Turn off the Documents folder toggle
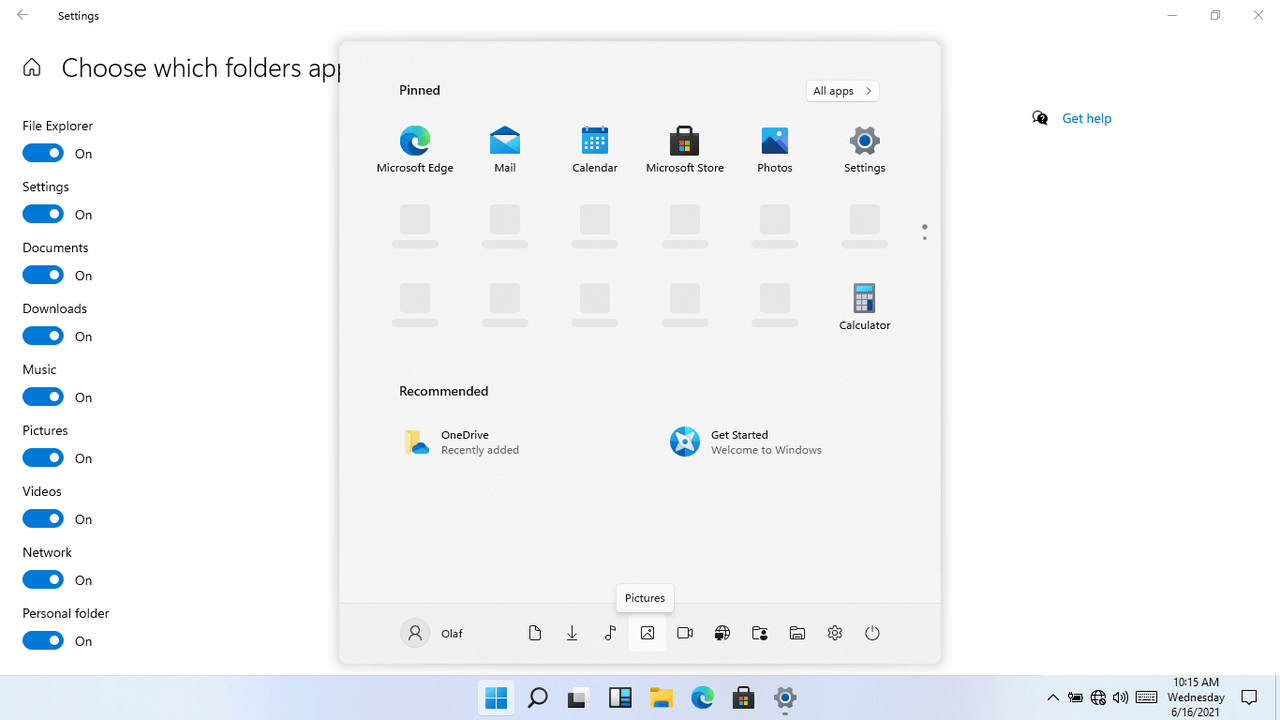 tap(42, 274)
